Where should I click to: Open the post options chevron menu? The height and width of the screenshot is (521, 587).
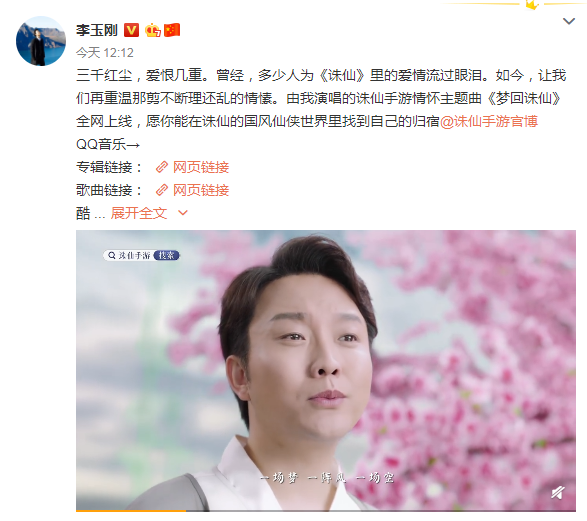point(569,21)
